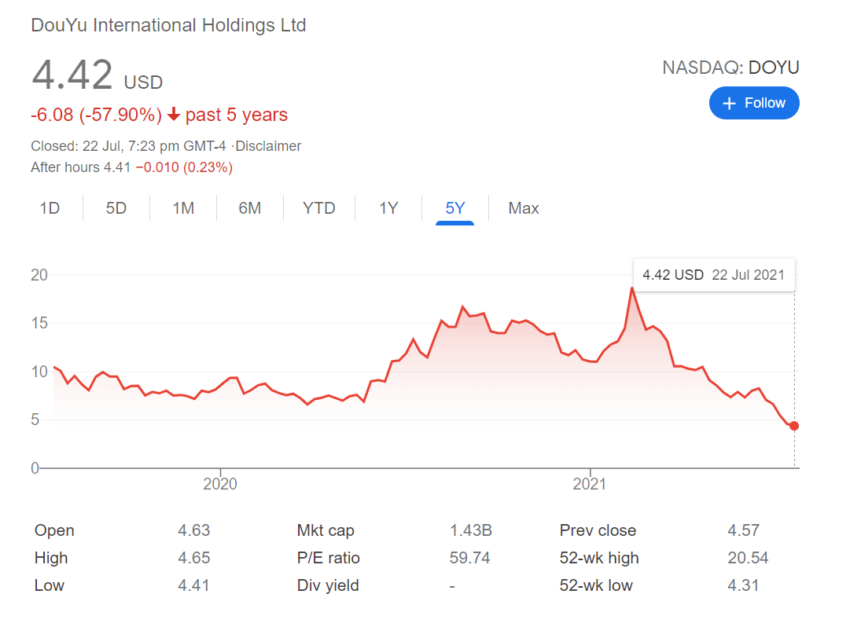Click the plus icon on Follow button
This screenshot has width=850, height=638.
coord(729,104)
